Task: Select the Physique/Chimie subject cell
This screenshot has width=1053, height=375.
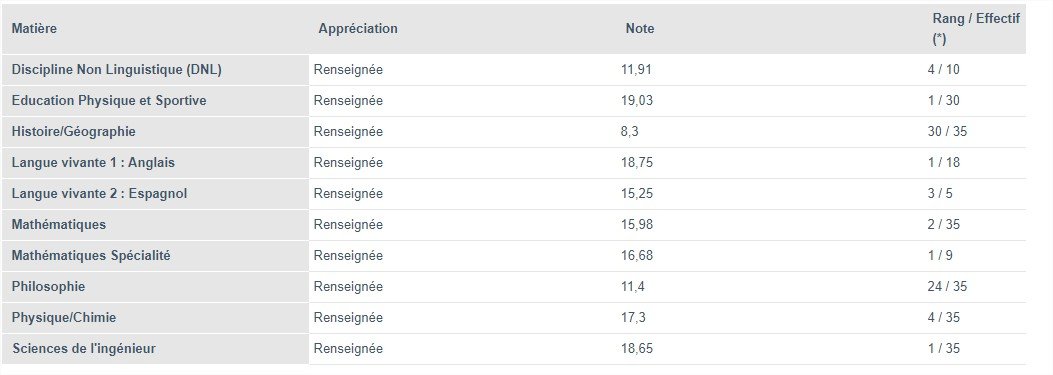Action: tap(155, 317)
